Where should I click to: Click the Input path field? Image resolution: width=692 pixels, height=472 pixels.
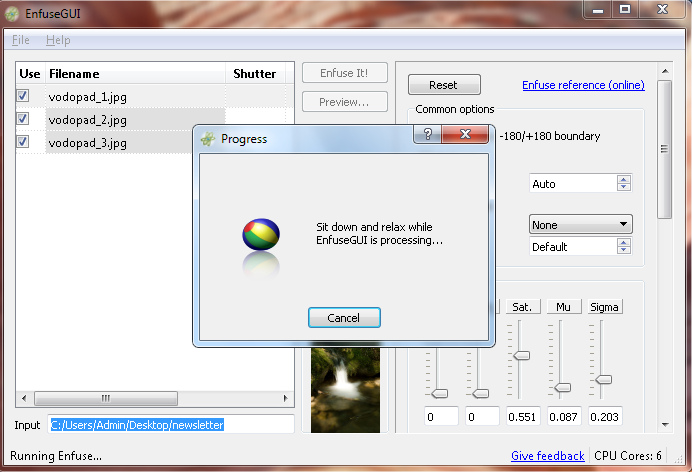[x=171, y=424]
